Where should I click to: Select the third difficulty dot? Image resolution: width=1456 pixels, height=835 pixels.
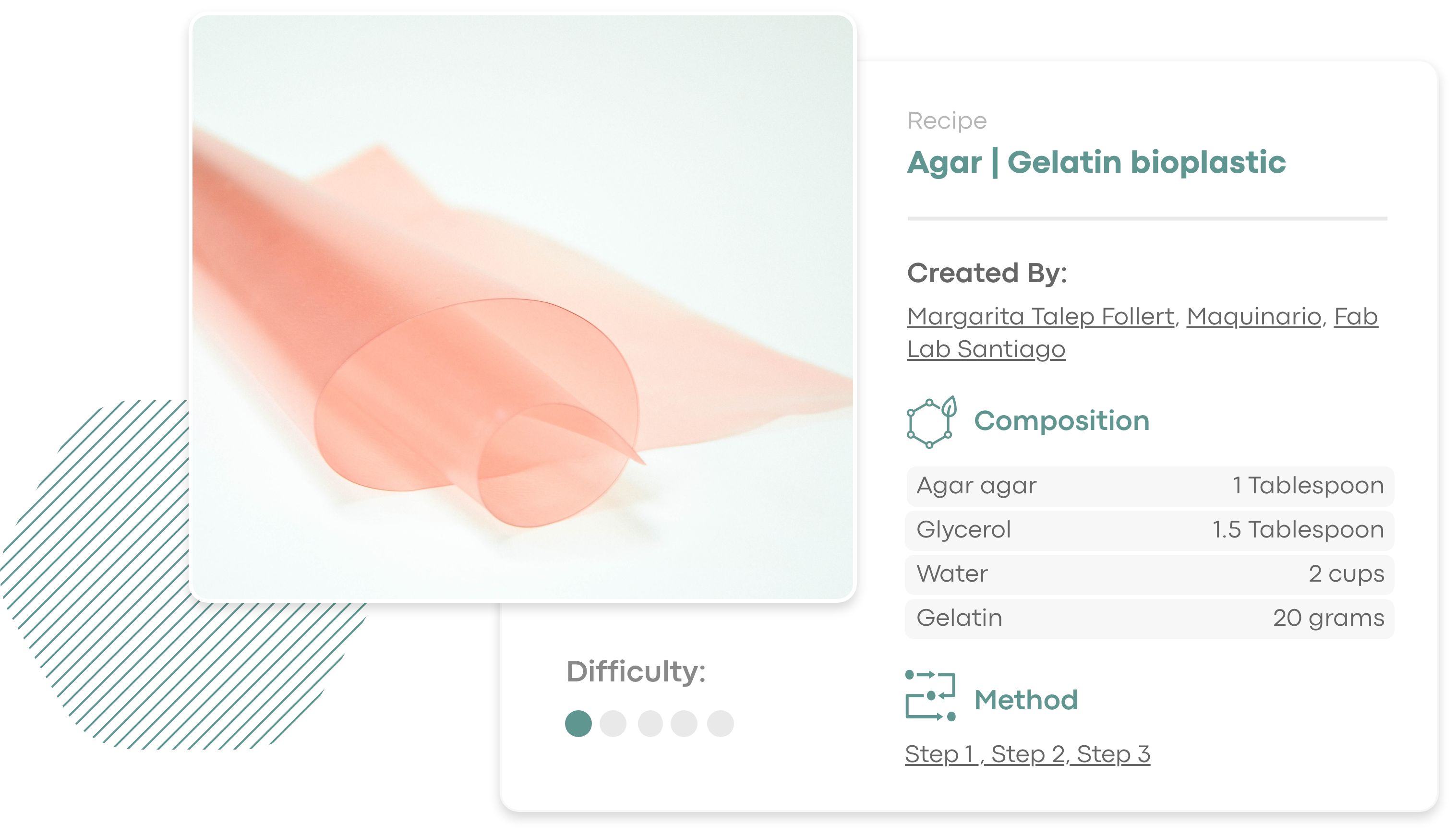click(x=650, y=723)
